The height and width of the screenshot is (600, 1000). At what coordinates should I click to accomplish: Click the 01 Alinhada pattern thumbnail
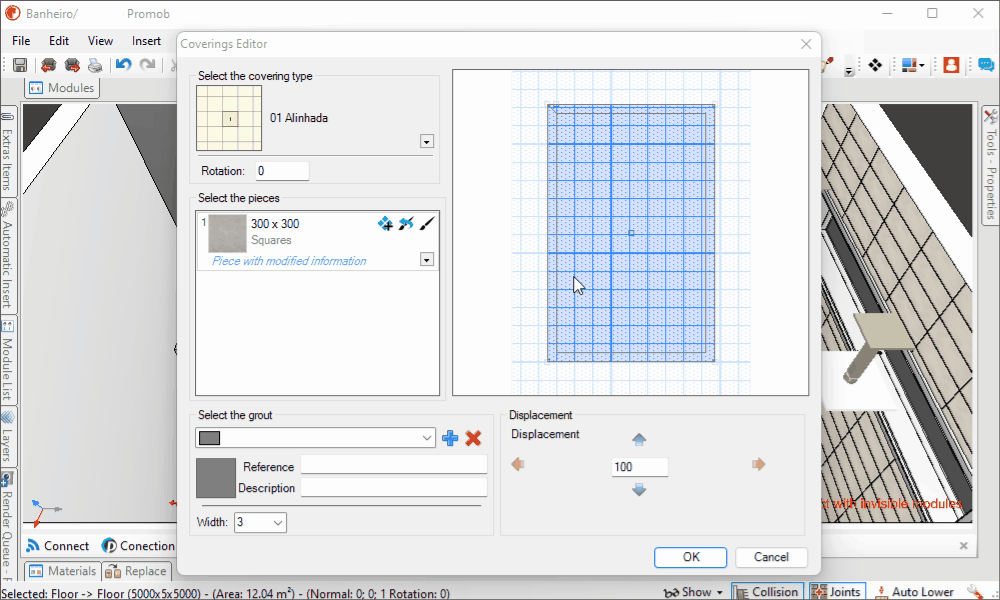click(x=229, y=118)
